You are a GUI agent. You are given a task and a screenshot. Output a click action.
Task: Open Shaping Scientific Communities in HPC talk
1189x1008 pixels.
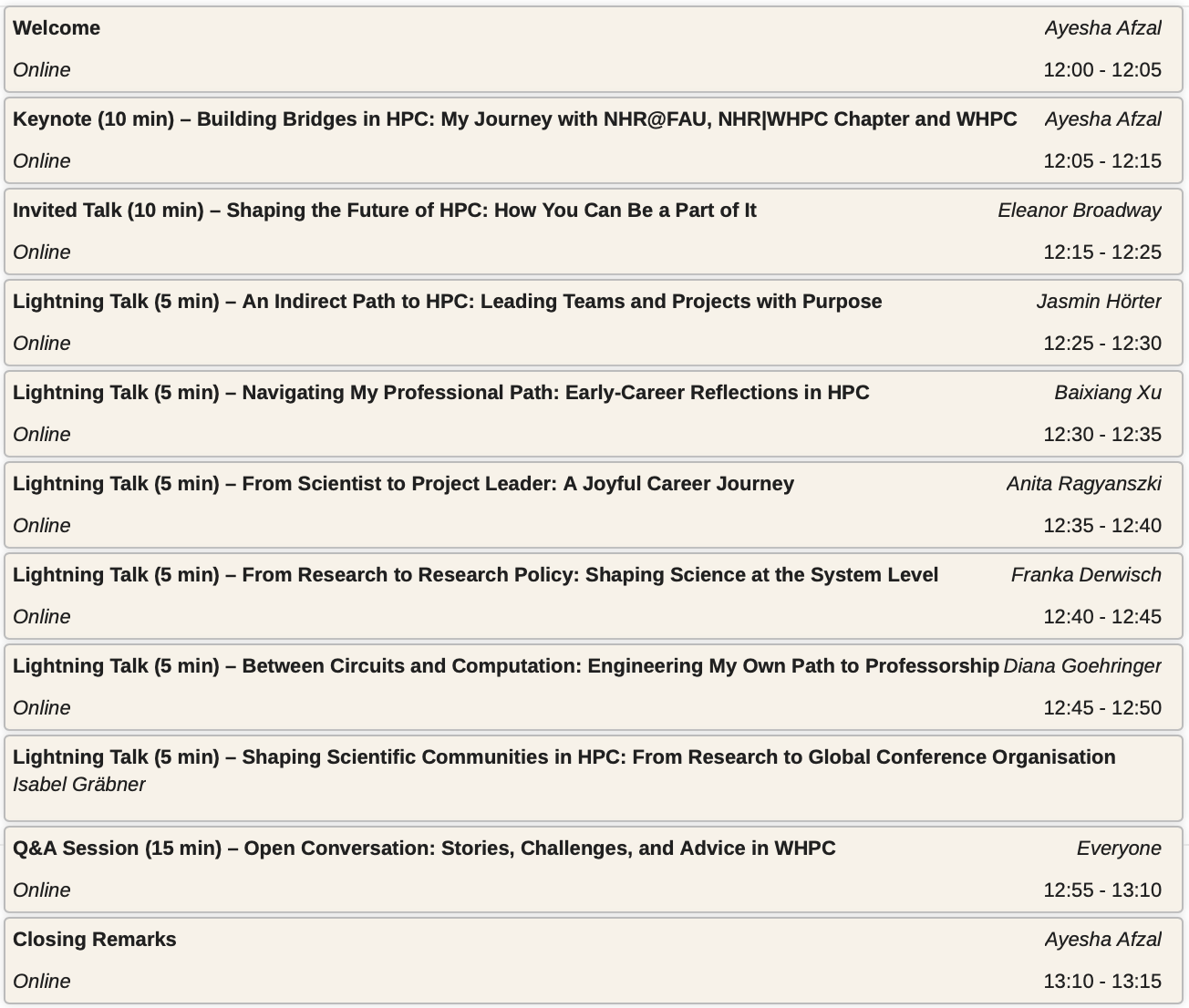click(563, 757)
